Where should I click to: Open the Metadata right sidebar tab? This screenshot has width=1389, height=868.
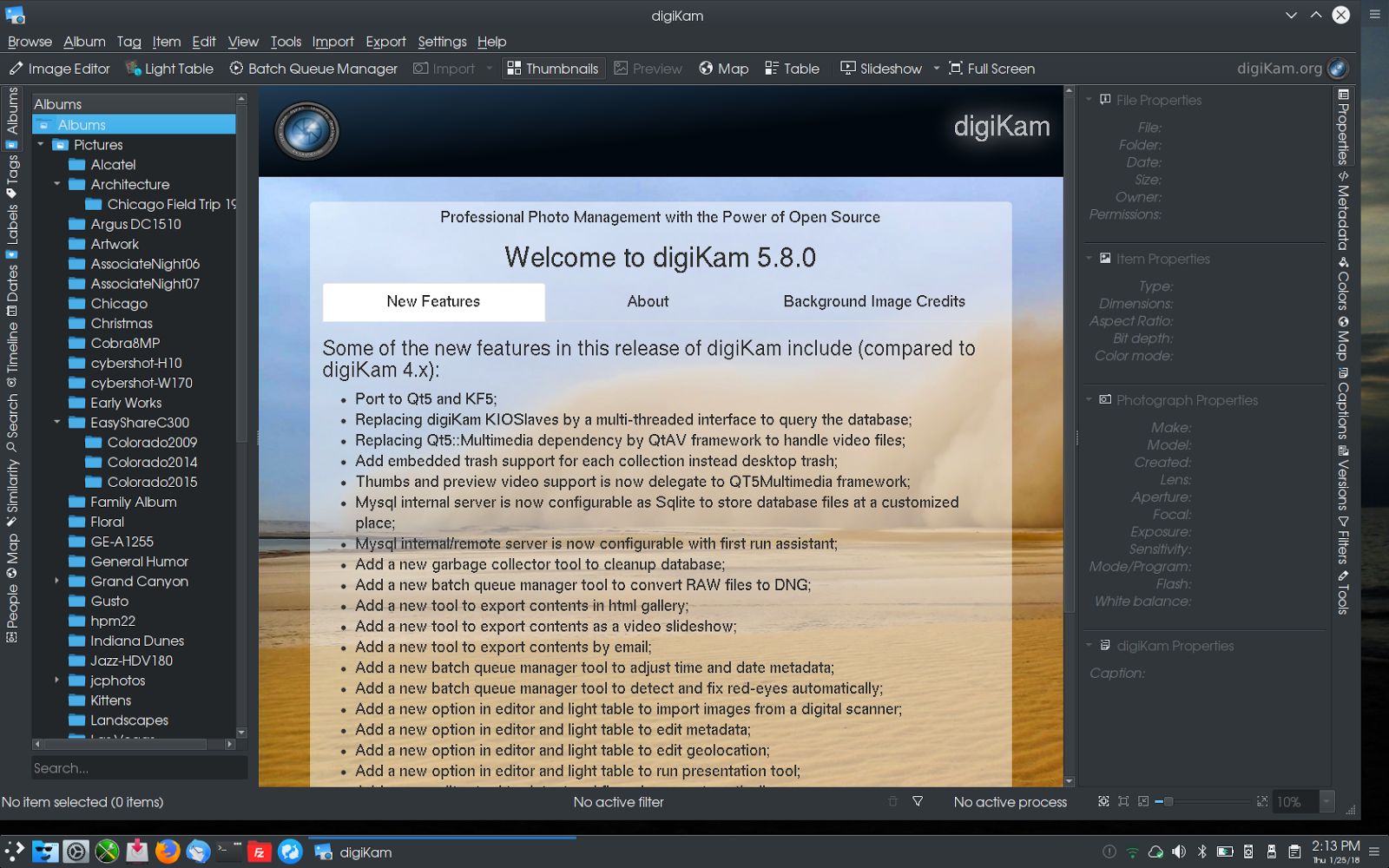[1343, 211]
